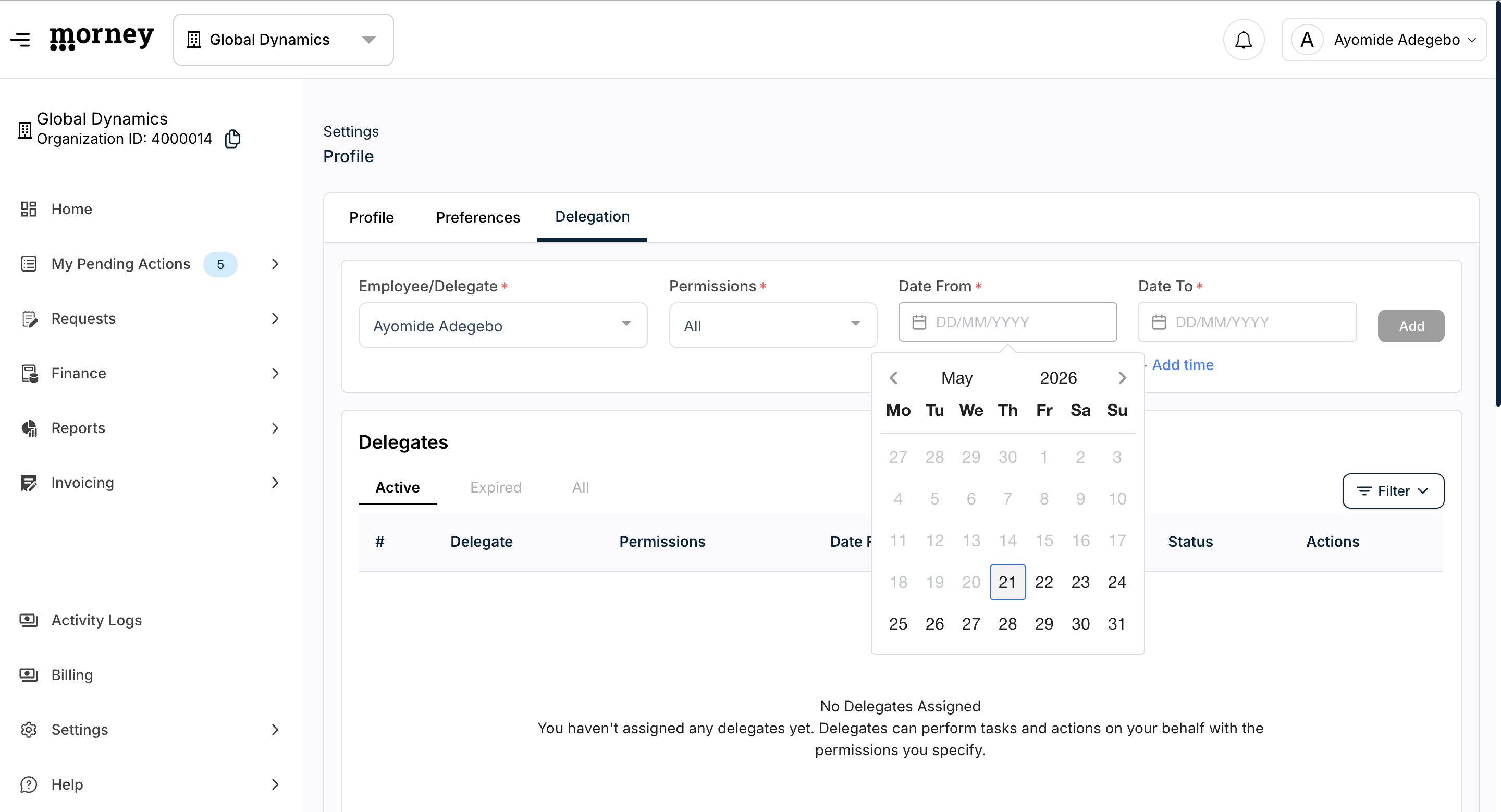
Task: Click the Activity Logs icon
Action: 29,620
